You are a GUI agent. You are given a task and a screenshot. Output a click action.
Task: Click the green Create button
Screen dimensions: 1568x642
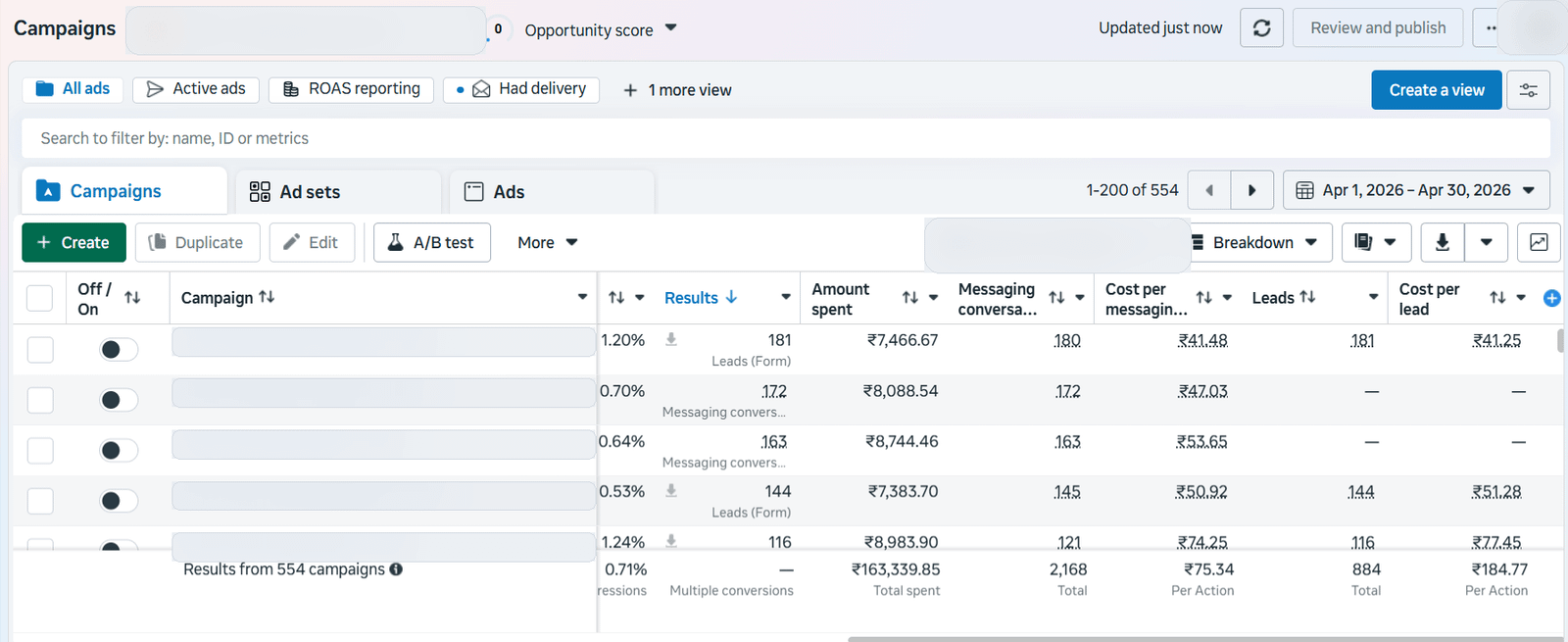coord(73,242)
